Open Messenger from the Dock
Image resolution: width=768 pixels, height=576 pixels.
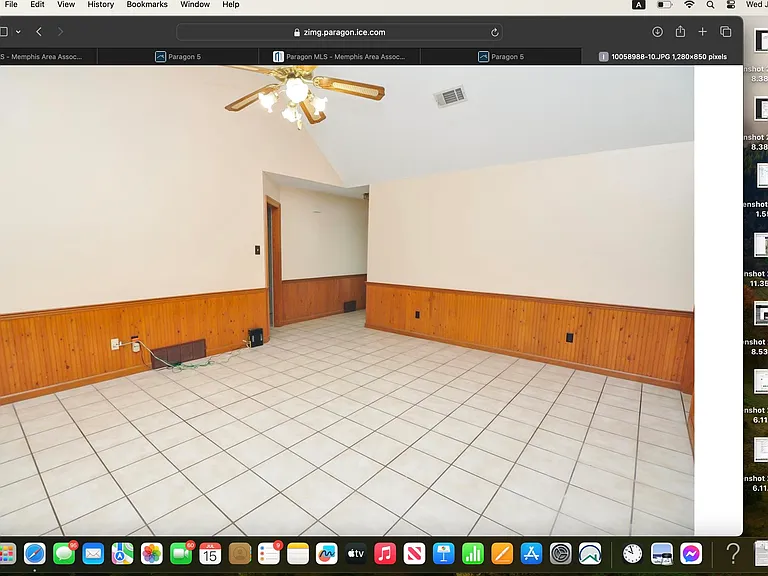coord(691,554)
